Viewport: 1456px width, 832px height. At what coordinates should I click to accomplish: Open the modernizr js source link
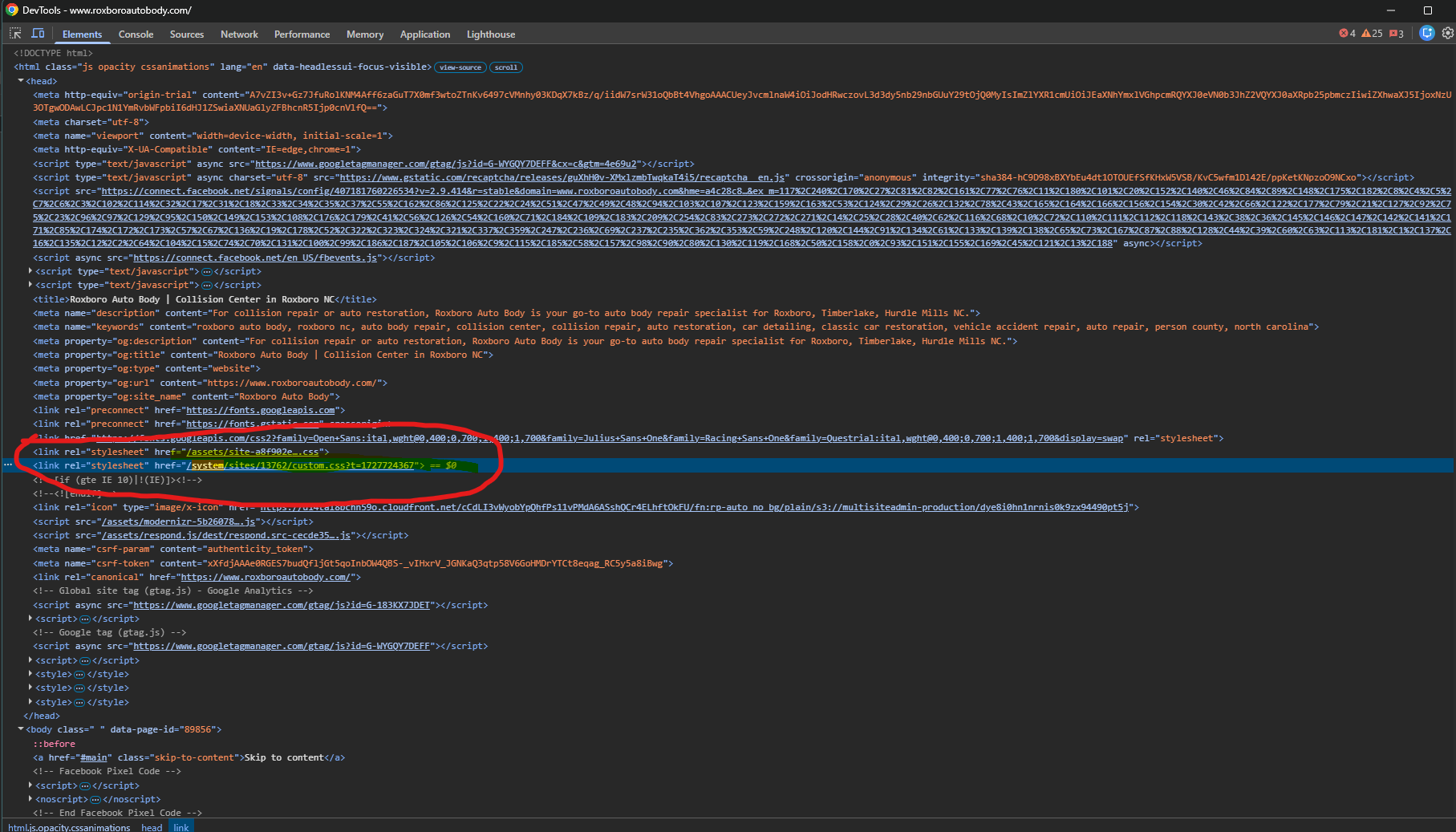pyautogui.click(x=178, y=522)
